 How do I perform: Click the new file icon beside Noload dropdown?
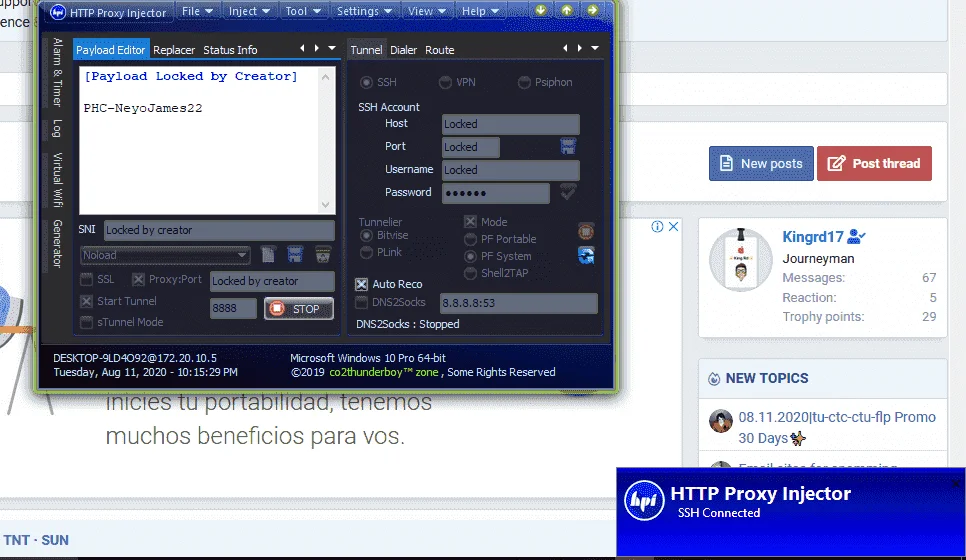[267, 254]
